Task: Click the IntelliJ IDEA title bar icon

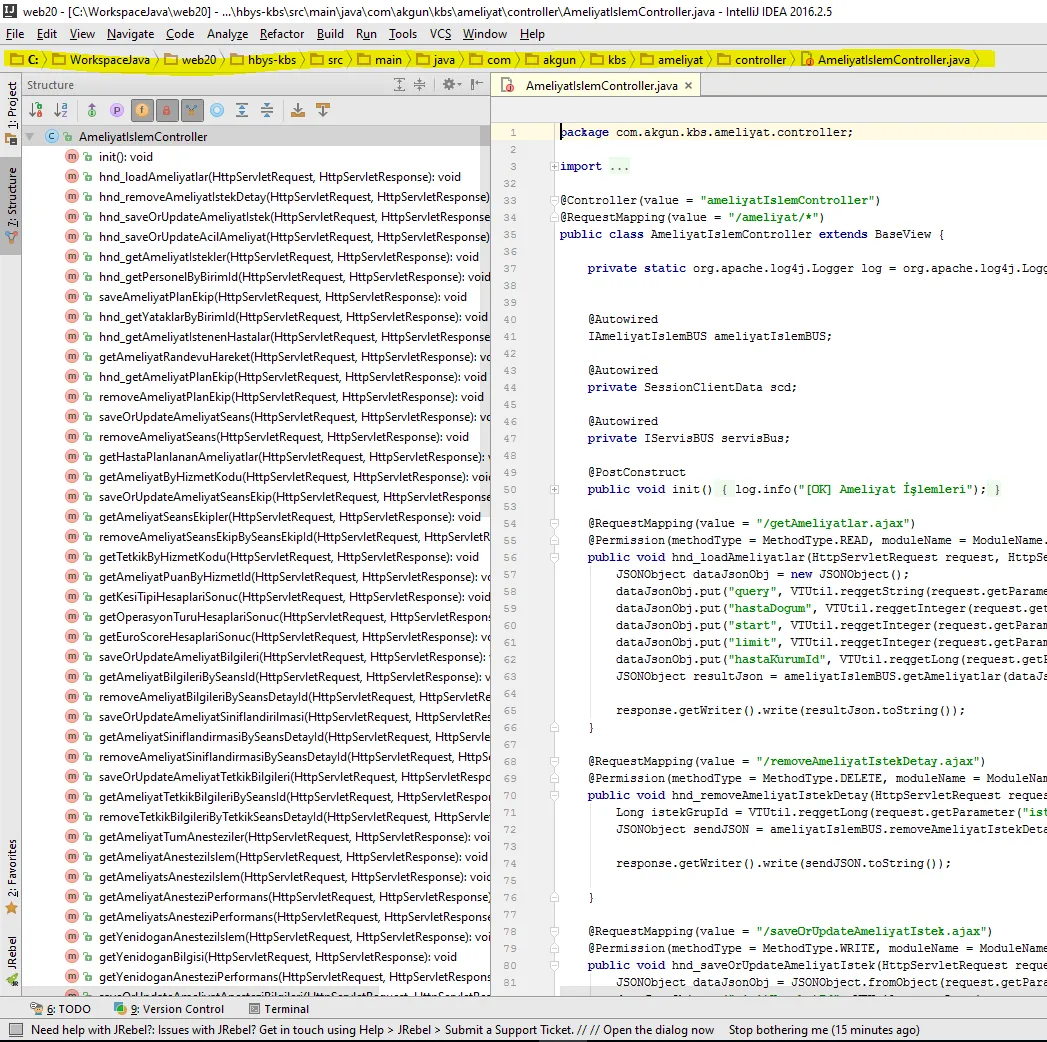Action: coord(10,11)
